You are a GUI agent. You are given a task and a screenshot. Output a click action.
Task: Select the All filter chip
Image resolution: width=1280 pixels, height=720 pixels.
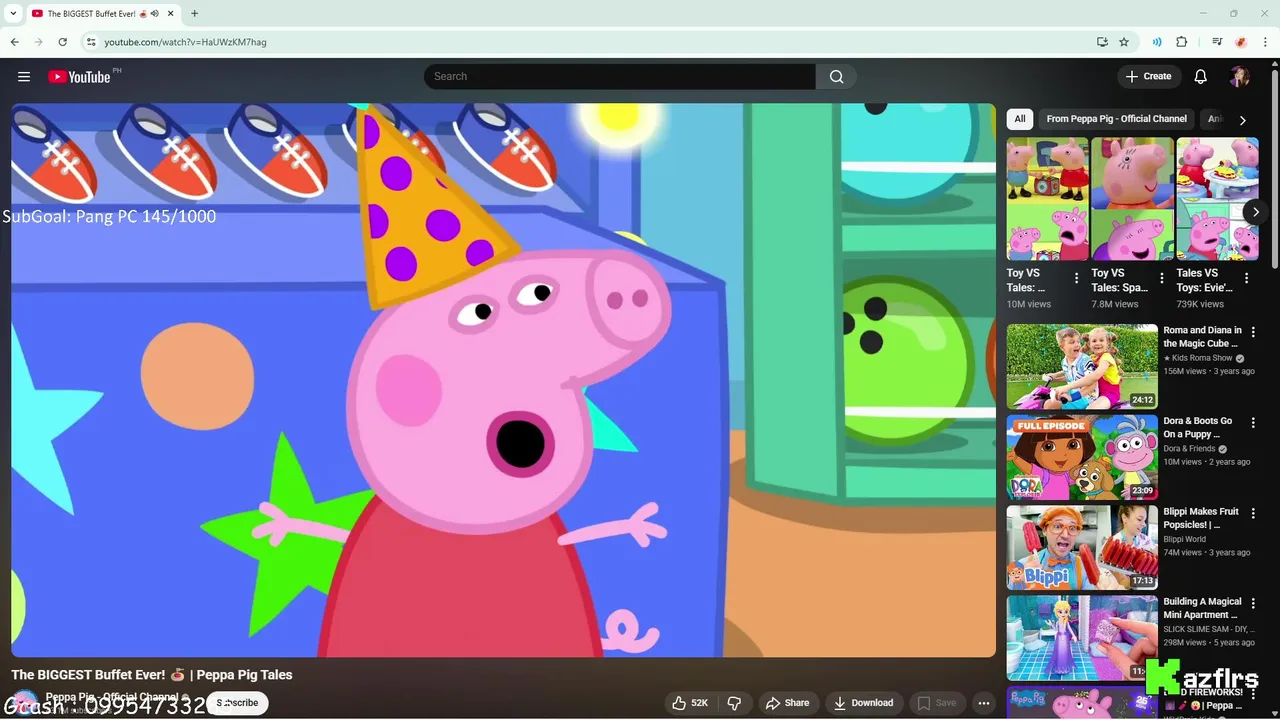[x=1019, y=119]
